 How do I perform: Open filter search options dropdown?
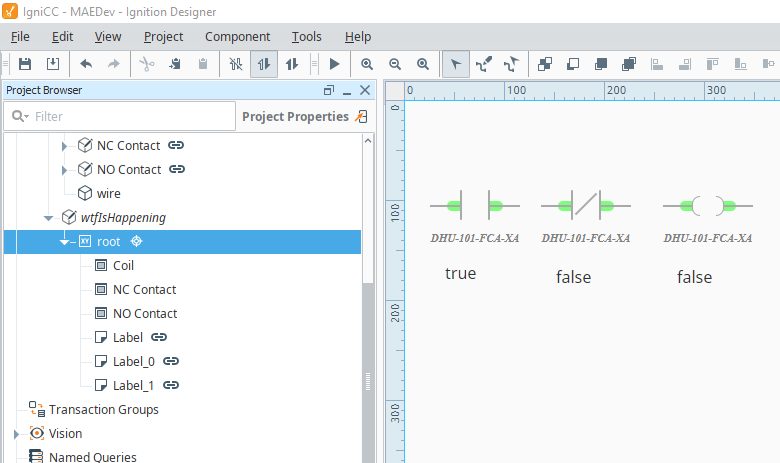pyautogui.click(x=20, y=116)
